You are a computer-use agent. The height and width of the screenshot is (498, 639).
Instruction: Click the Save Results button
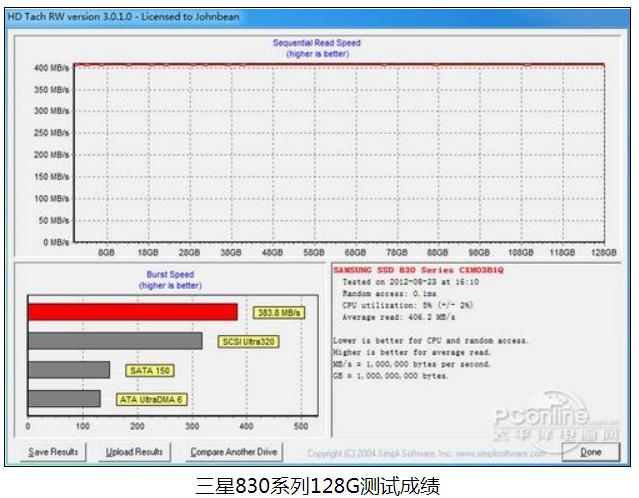(53, 452)
